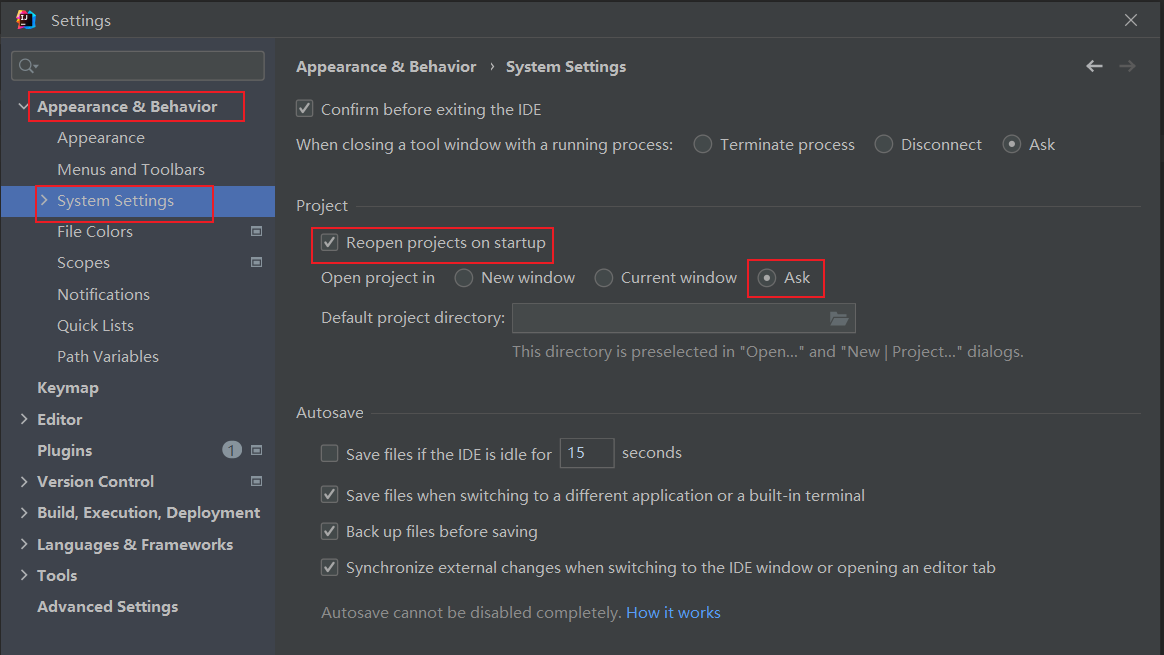Open the Notifications settings page
The width and height of the screenshot is (1164, 655).
pos(103,295)
